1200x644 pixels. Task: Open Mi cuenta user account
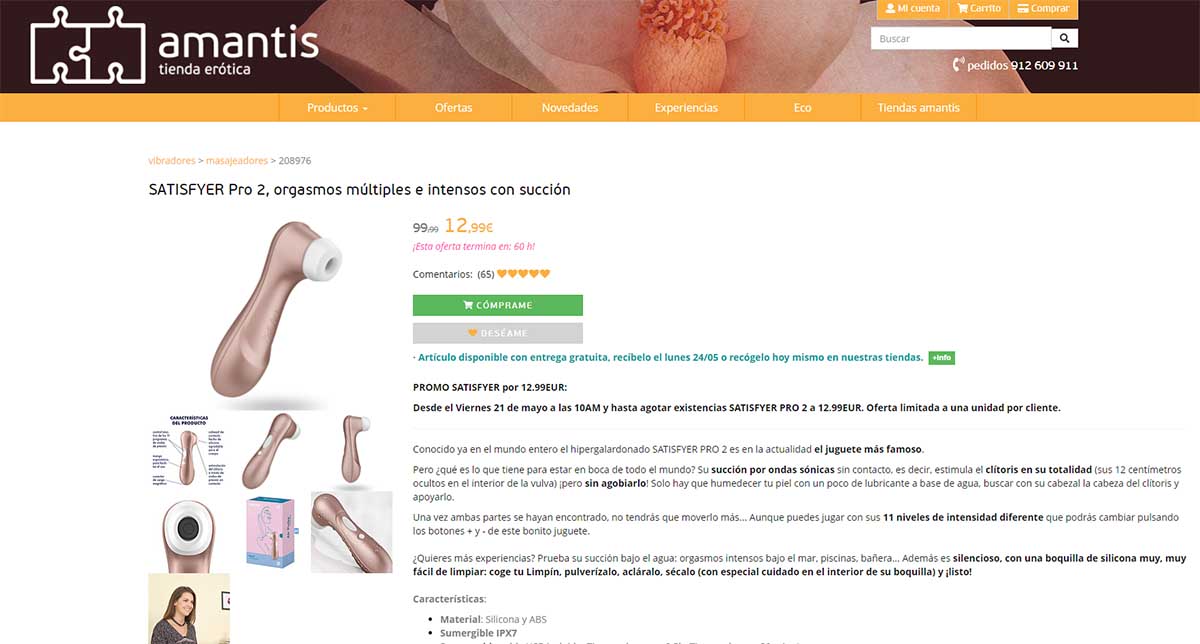pyautogui.click(x=912, y=9)
